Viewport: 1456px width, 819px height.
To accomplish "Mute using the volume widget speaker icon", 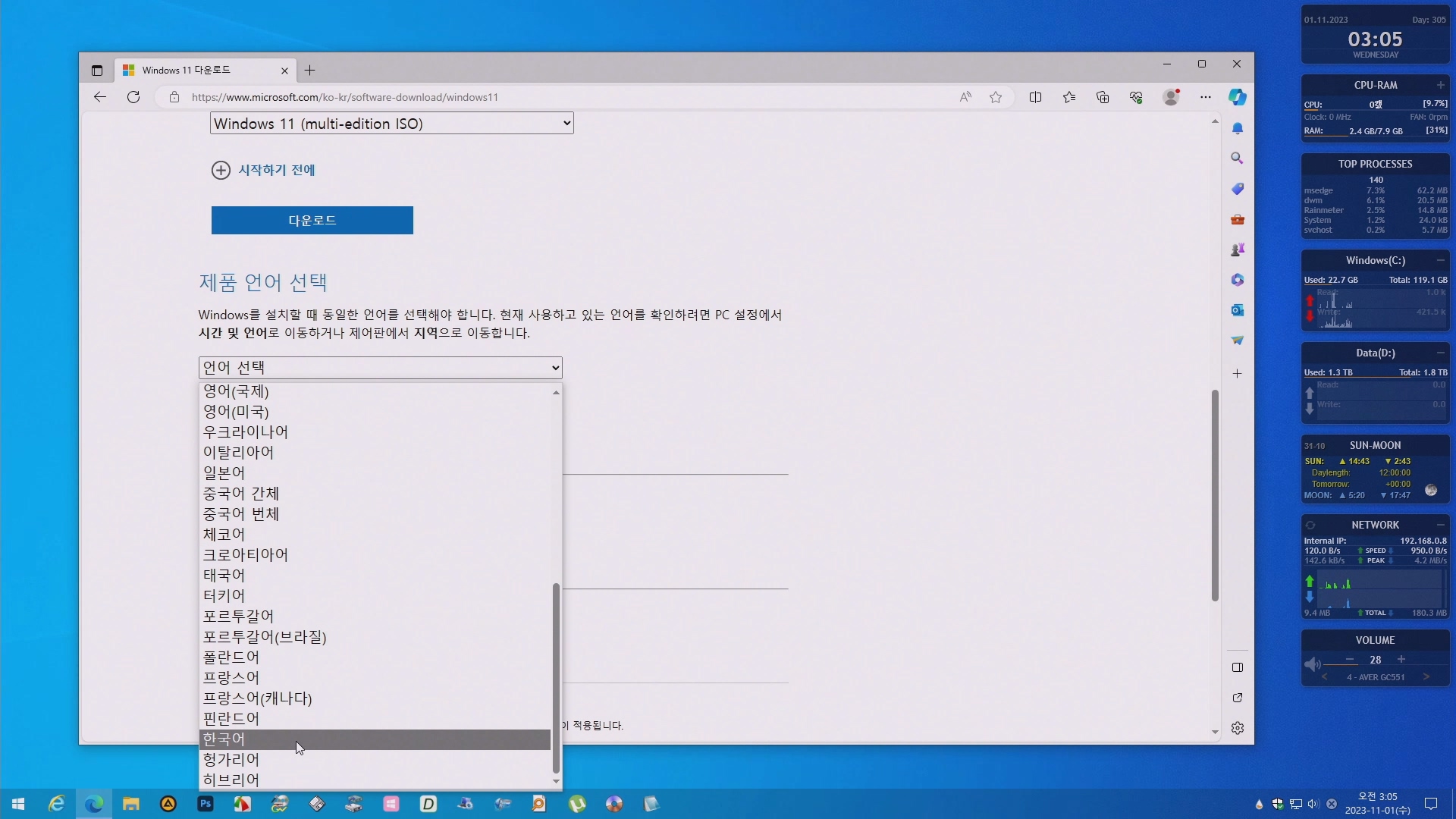I will click(x=1313, y=665).
